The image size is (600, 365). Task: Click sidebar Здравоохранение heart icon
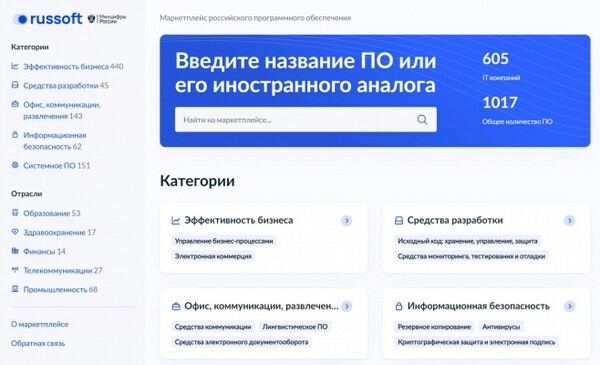pos(15,232)
